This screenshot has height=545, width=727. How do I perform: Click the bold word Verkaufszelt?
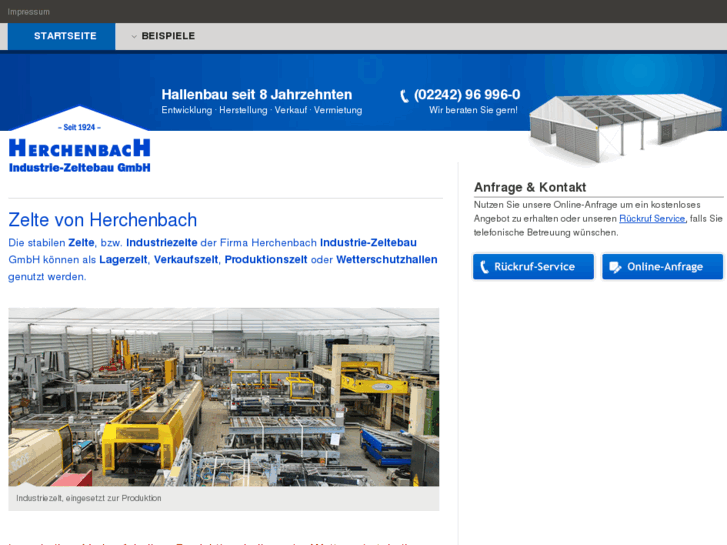point(186,260)
